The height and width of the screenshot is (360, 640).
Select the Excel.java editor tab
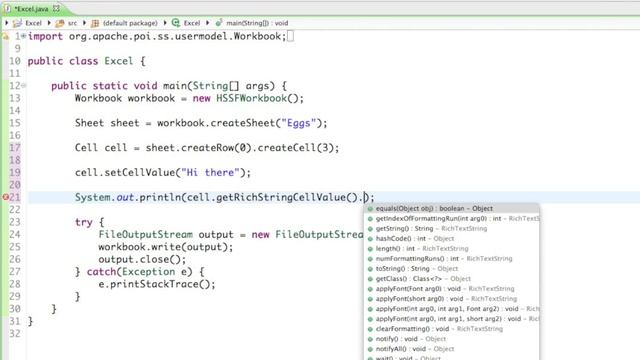(x=31, y=8)
